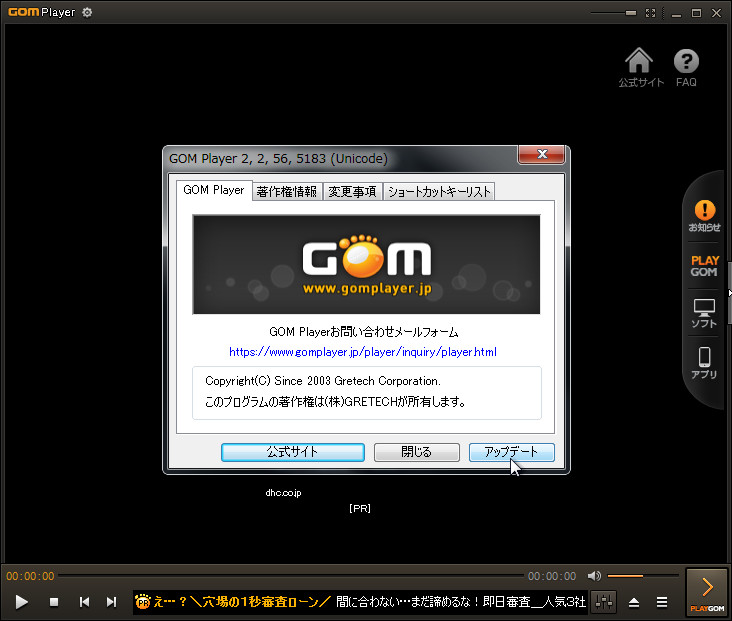Adjust the title bar transparency slider
This screenshot has height=621, width=732.
[x=613, y=13]
